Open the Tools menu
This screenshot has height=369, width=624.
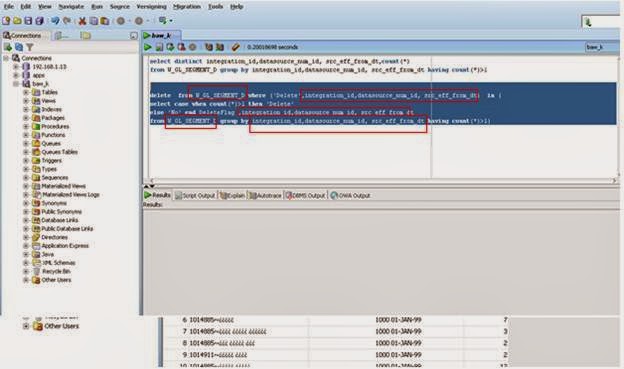215,6
